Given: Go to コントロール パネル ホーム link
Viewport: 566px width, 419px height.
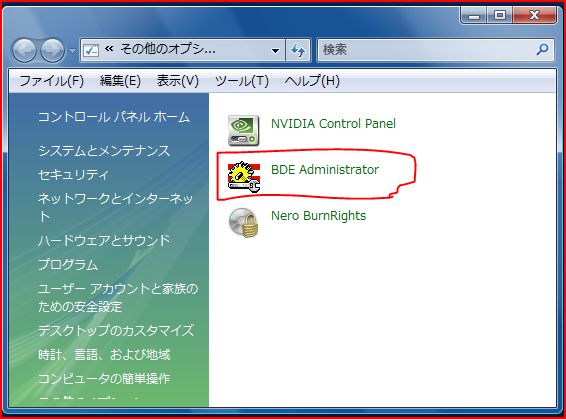Looking at the screenshot, I should pos(114,117).
